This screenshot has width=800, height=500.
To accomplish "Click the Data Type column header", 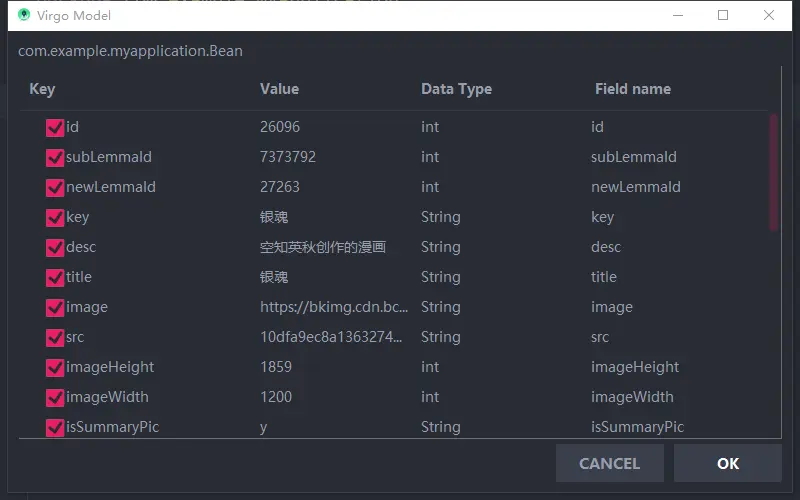I will (x=457, y=89).
